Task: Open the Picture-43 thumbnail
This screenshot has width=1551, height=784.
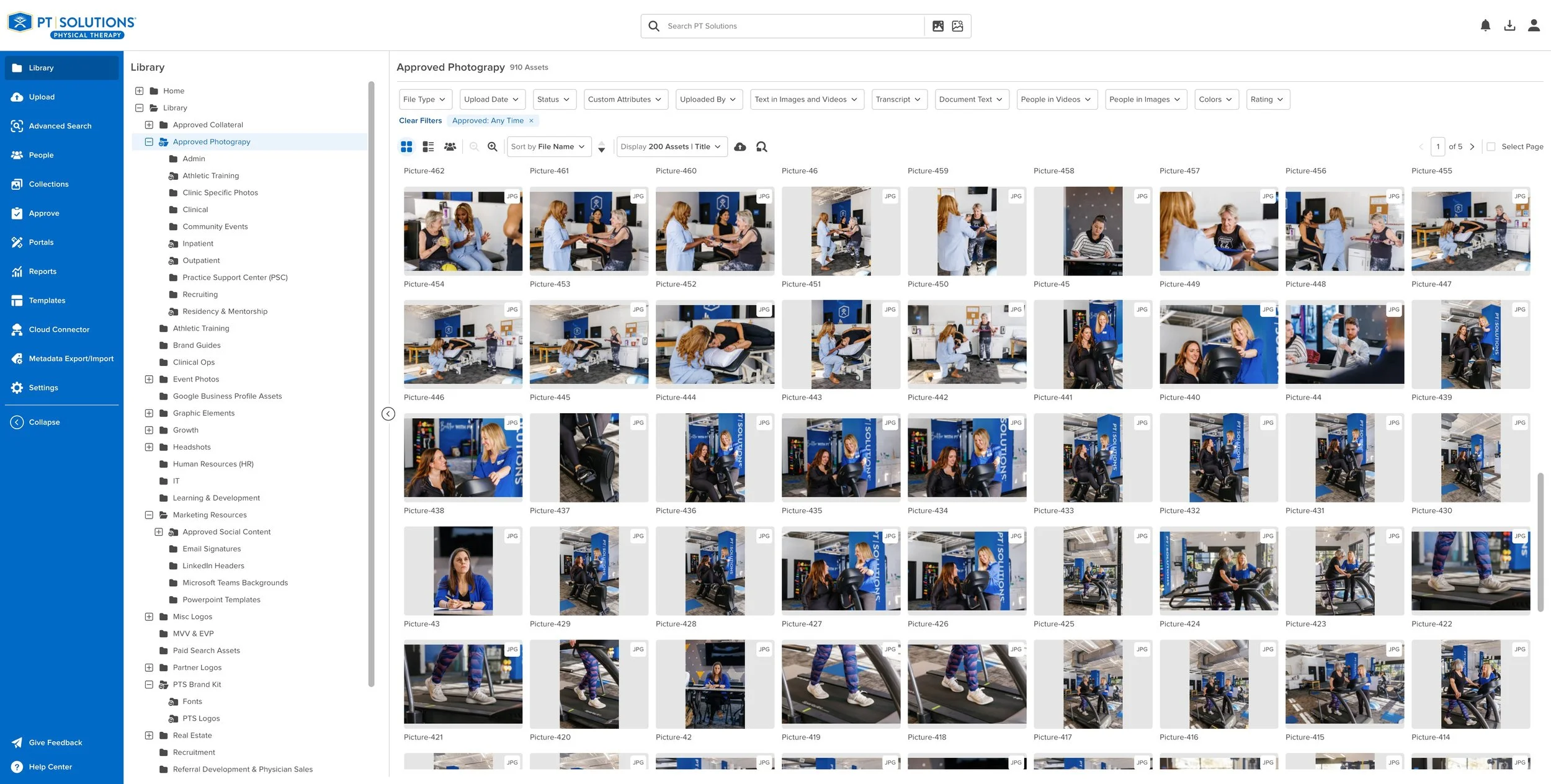Action: [x=463, y=571]
